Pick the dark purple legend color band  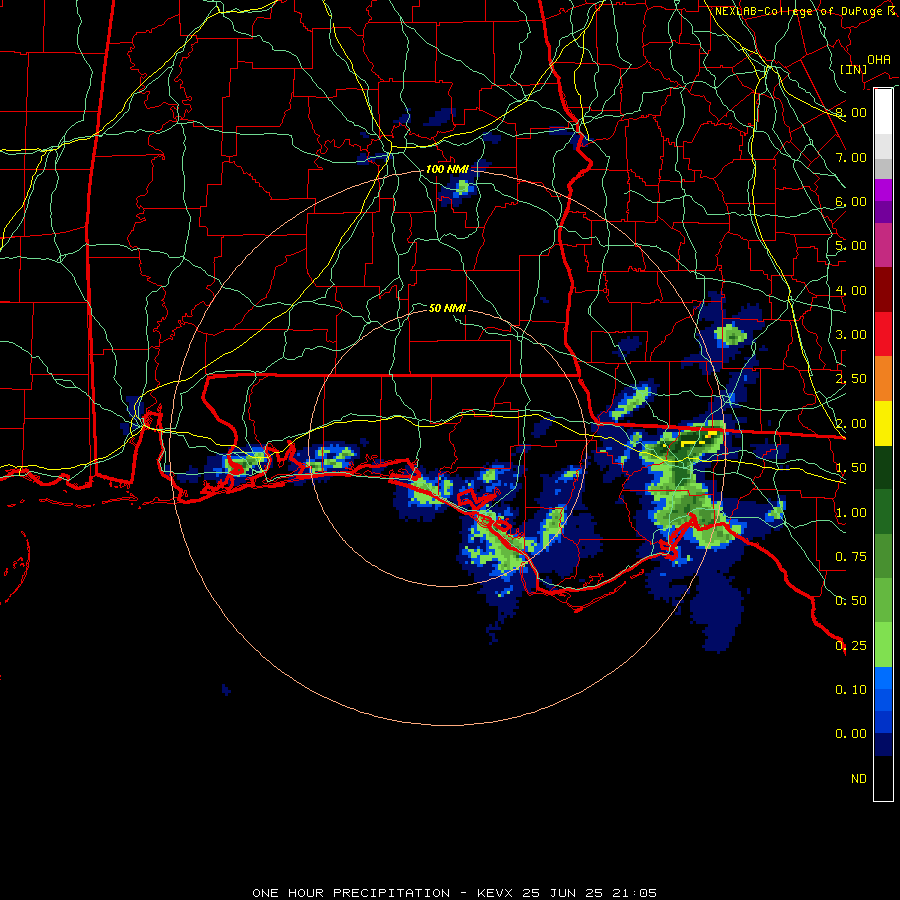pyautogui.click(x=883, y=212)
